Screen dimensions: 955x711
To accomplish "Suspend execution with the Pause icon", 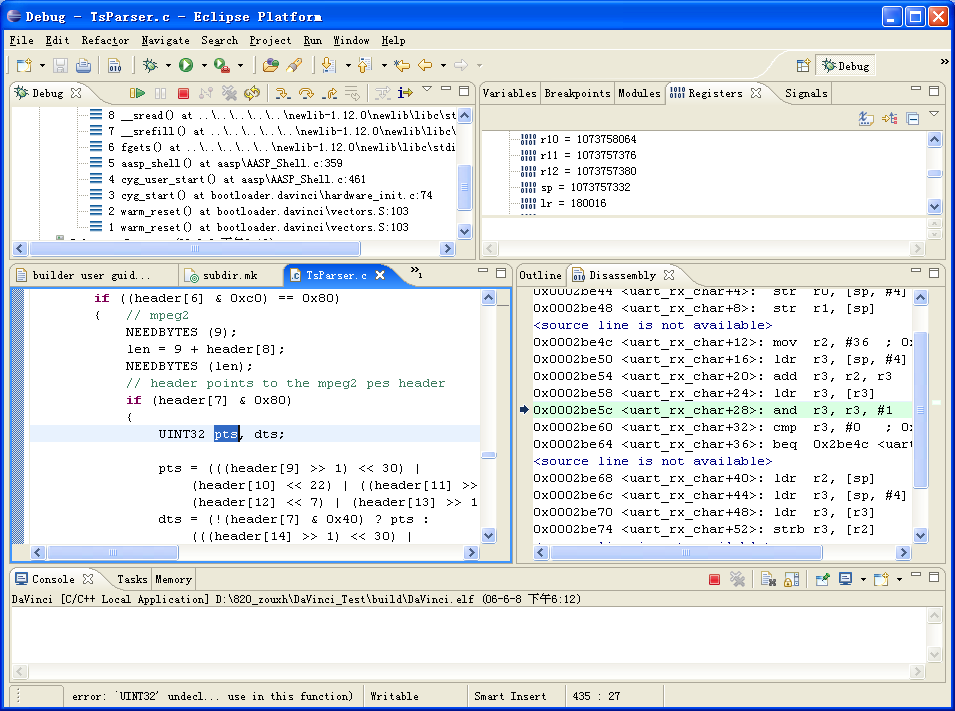I will click(161, 92).
